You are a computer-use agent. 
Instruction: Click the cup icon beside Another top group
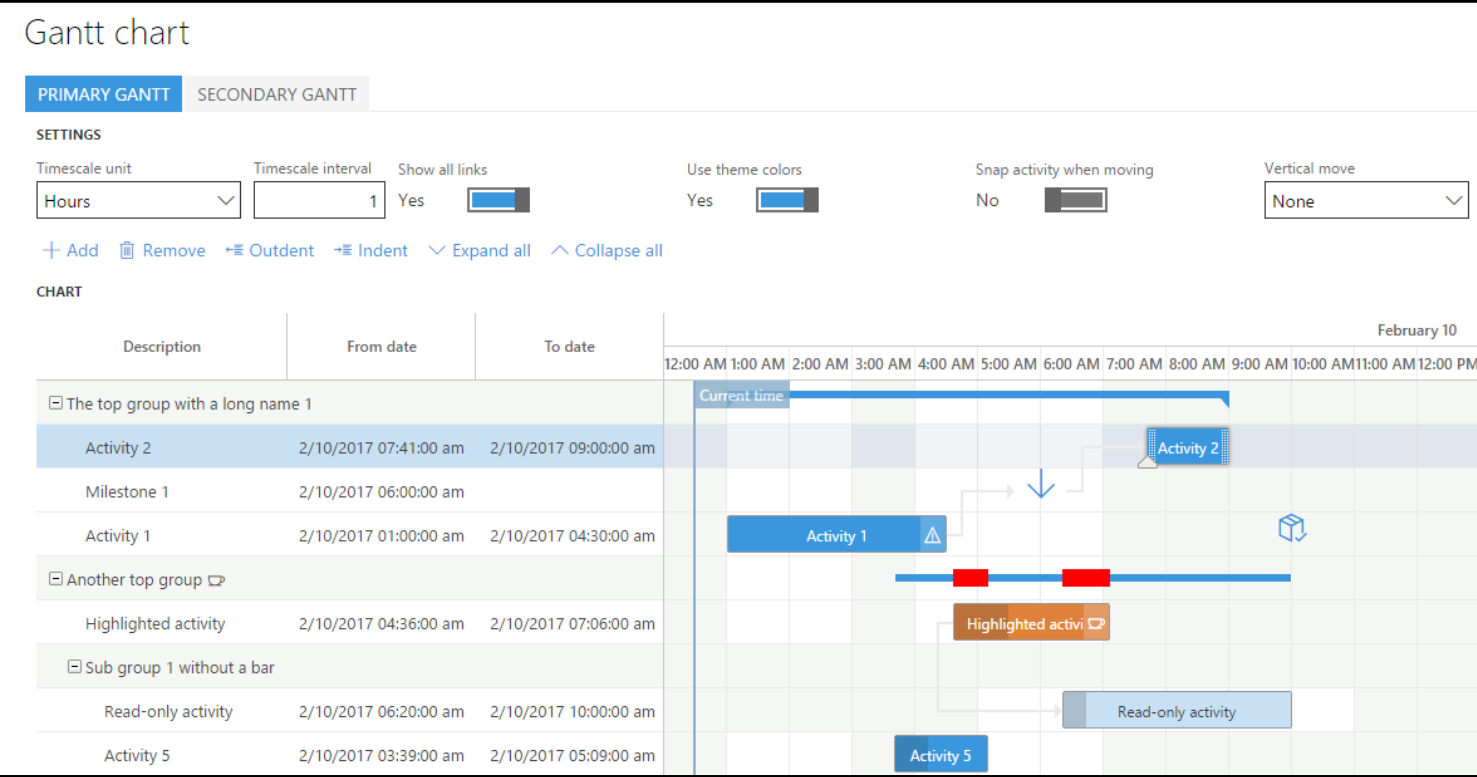point(217,580)
